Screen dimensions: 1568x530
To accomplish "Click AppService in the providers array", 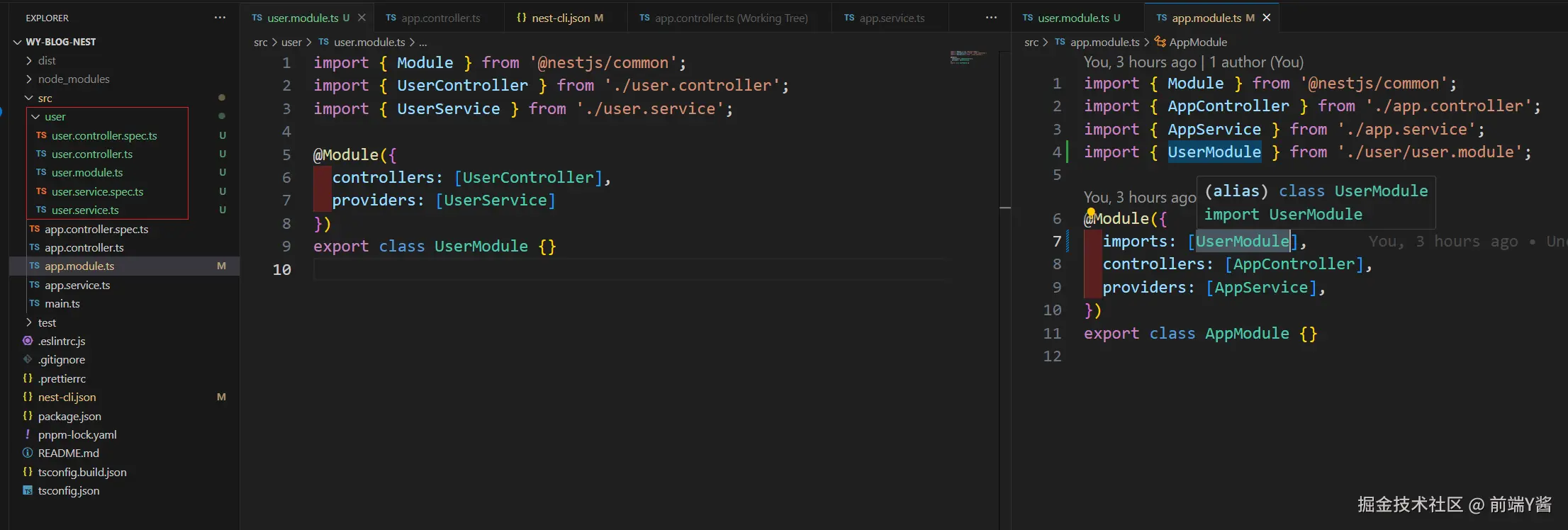I will tap(1261, 288).
